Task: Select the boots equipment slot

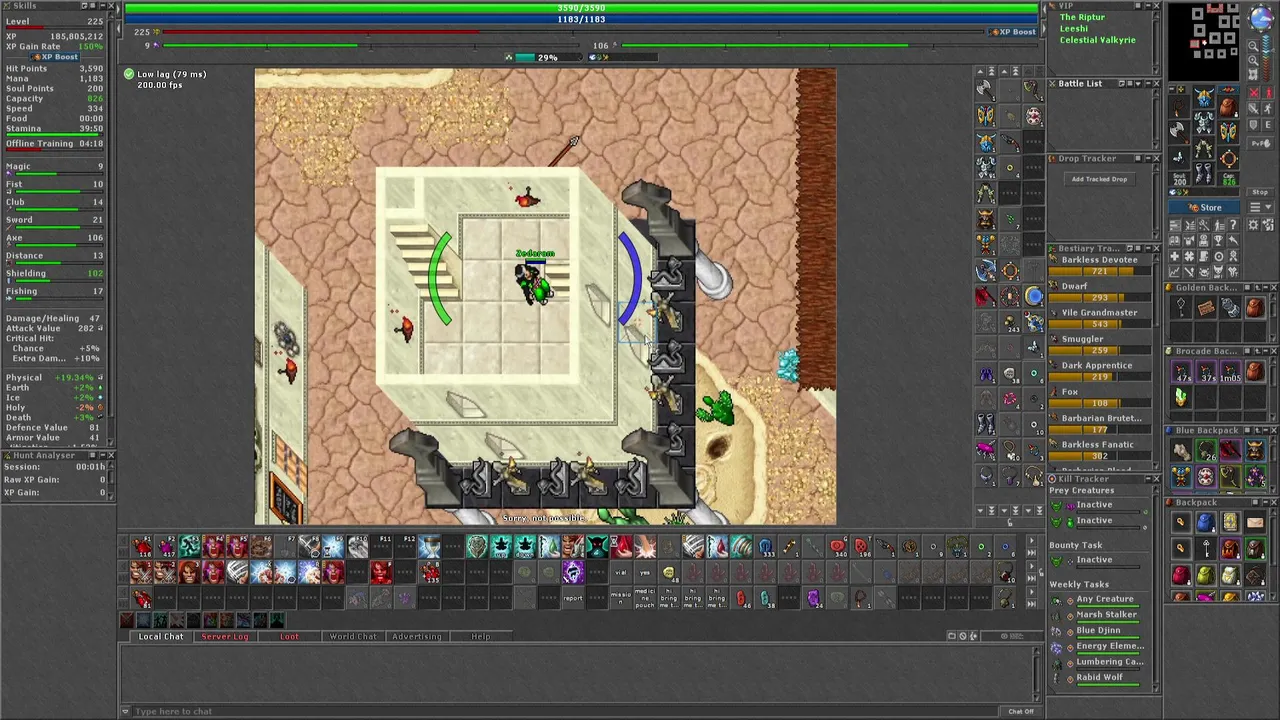Action: [1204, 172]
